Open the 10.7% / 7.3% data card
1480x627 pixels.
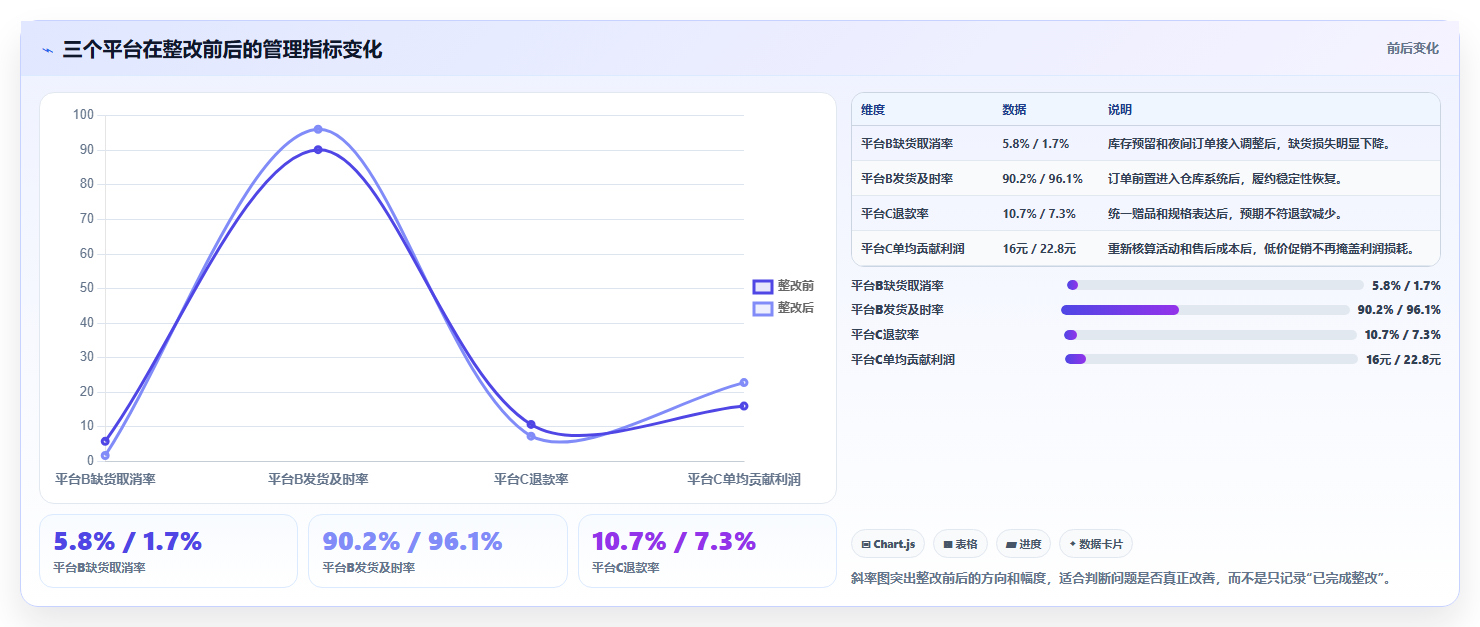707,551
